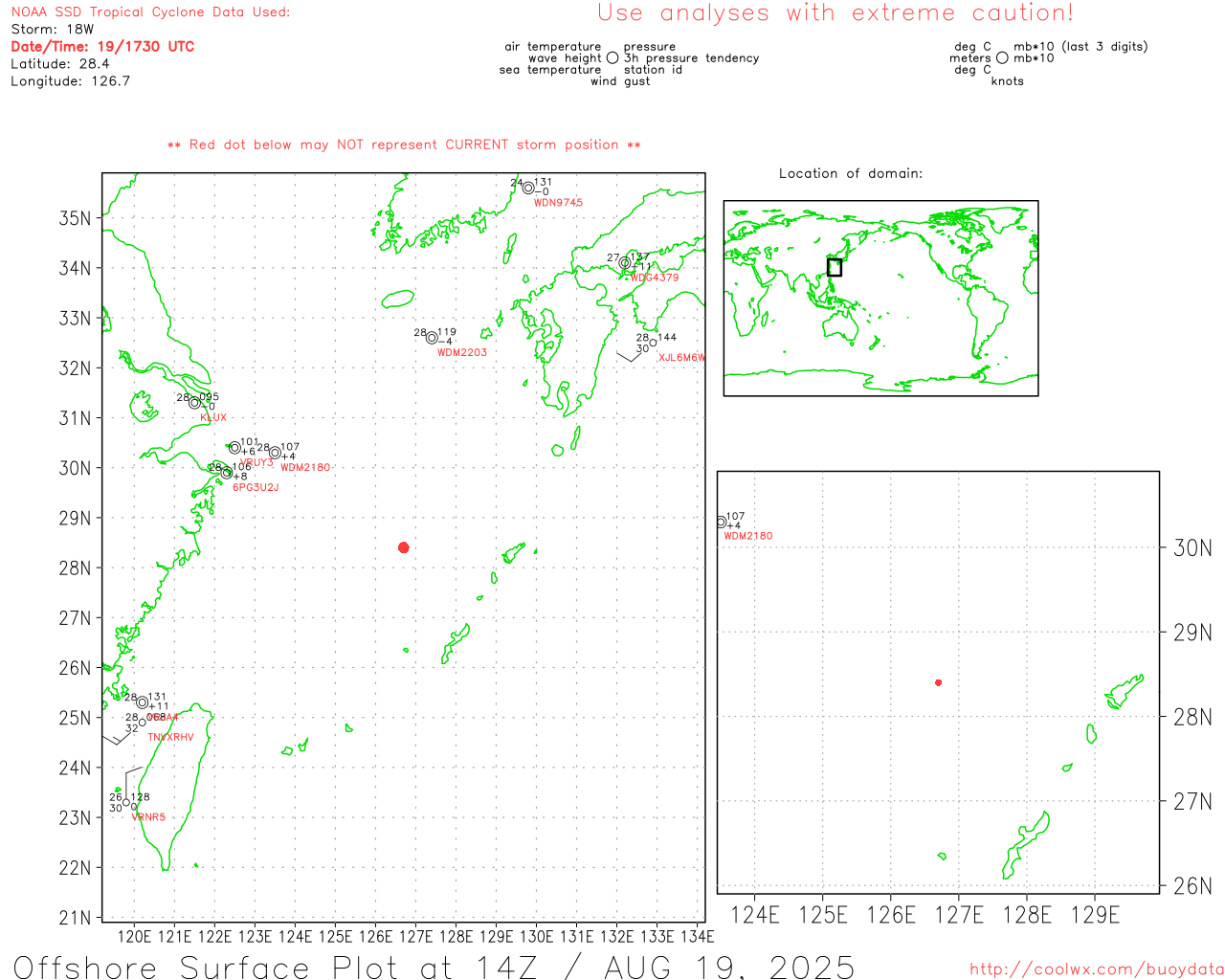Screen dimensions: 1225x980
Task: Select the station circle at XJL6M6W
Action: 654,344
